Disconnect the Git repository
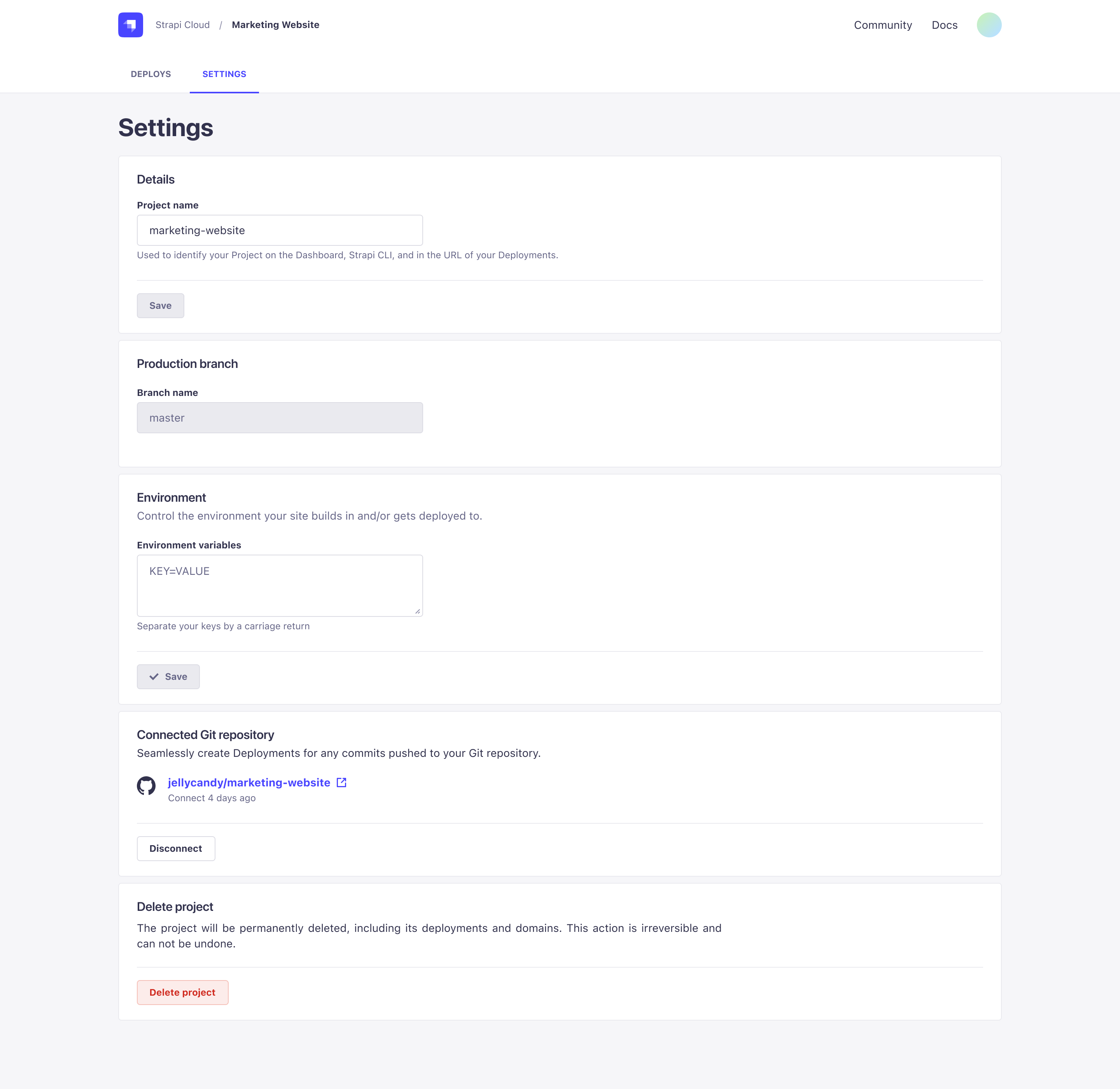Image resolution: width=1120 pixels, height=1089 pixels. (176, 848)
